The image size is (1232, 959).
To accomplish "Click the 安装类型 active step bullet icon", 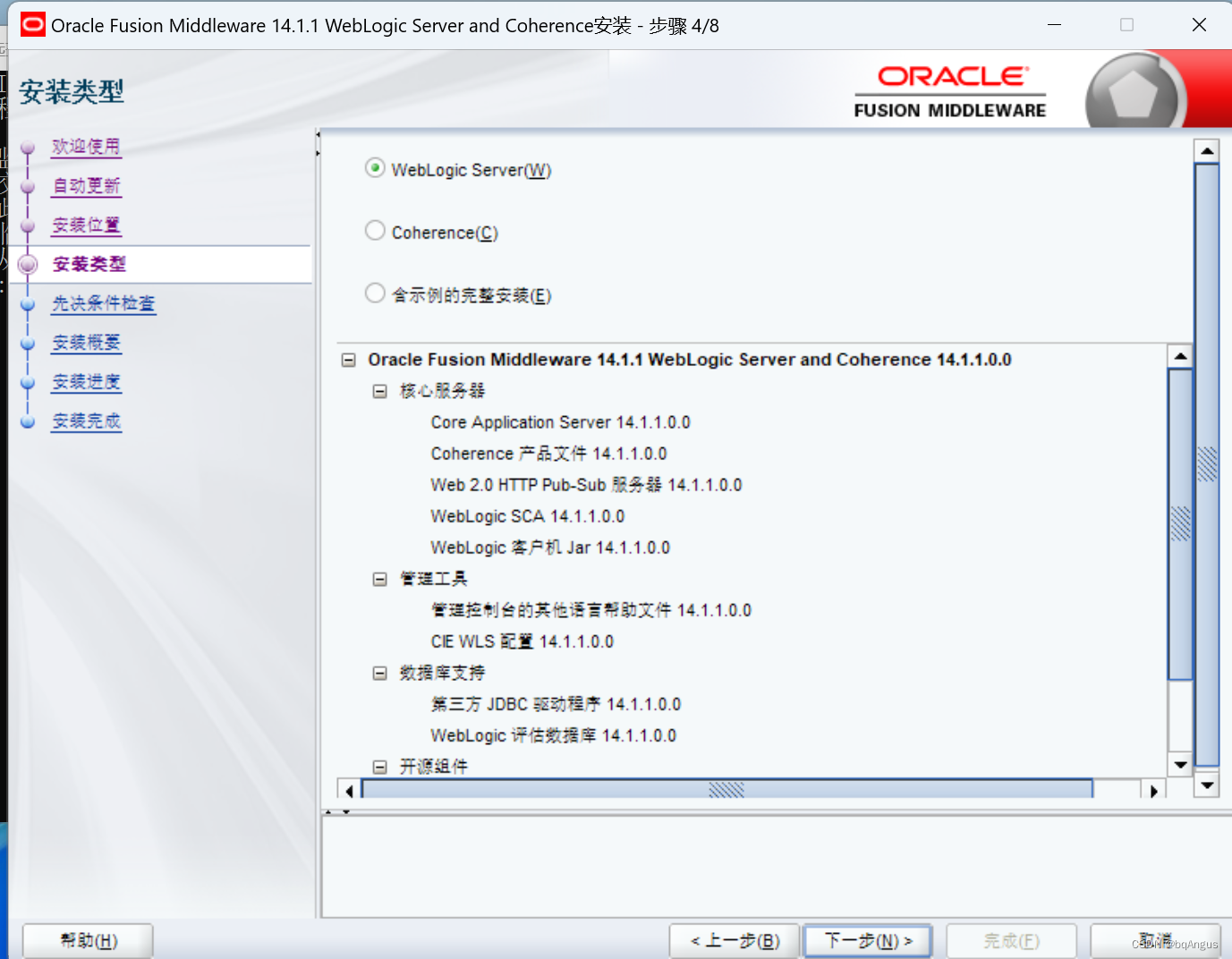I will pyautogui.click(x=28, y=265).
